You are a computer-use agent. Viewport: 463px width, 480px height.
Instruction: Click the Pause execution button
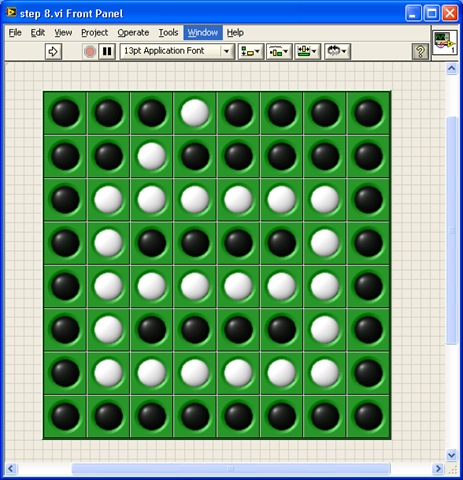pyautogui.click(x=107, y=52)
